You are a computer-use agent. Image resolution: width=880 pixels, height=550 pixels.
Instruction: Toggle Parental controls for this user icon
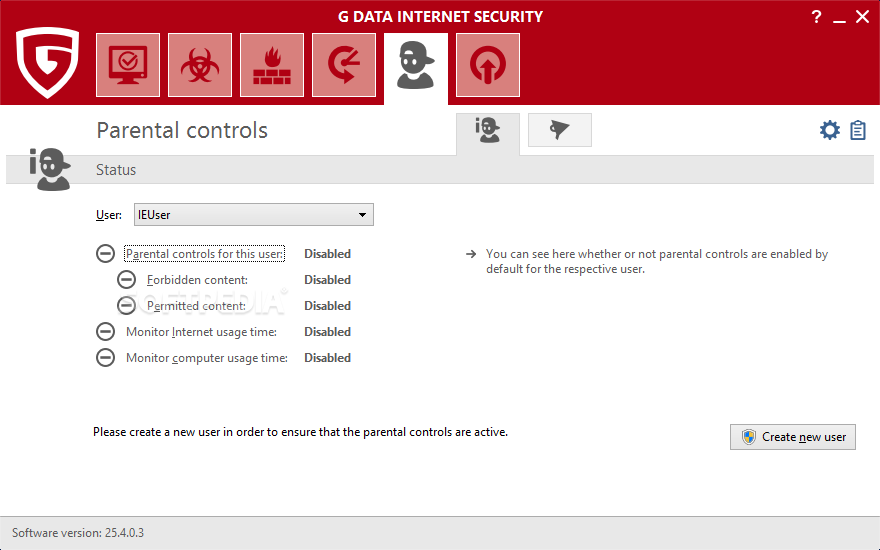tap(105, 254)
